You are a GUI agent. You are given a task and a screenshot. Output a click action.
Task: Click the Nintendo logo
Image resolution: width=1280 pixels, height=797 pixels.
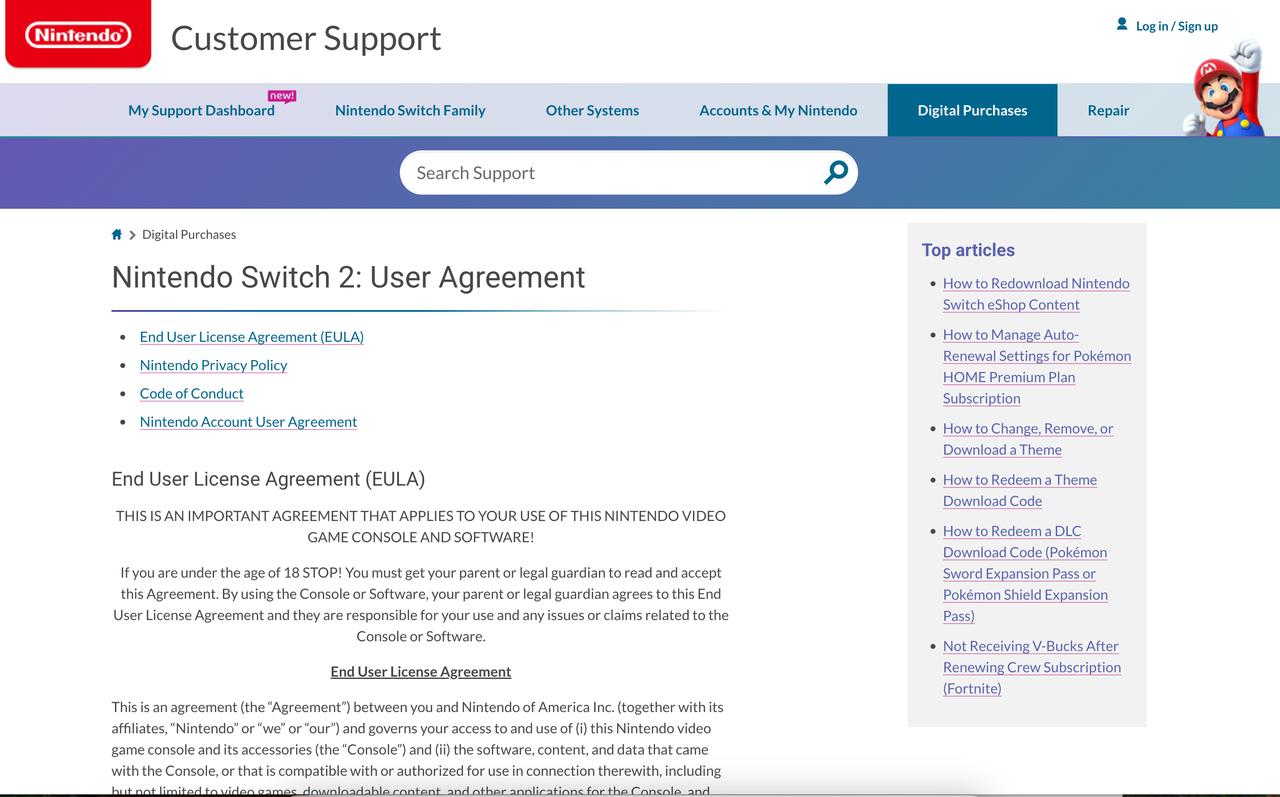[78, 35]
